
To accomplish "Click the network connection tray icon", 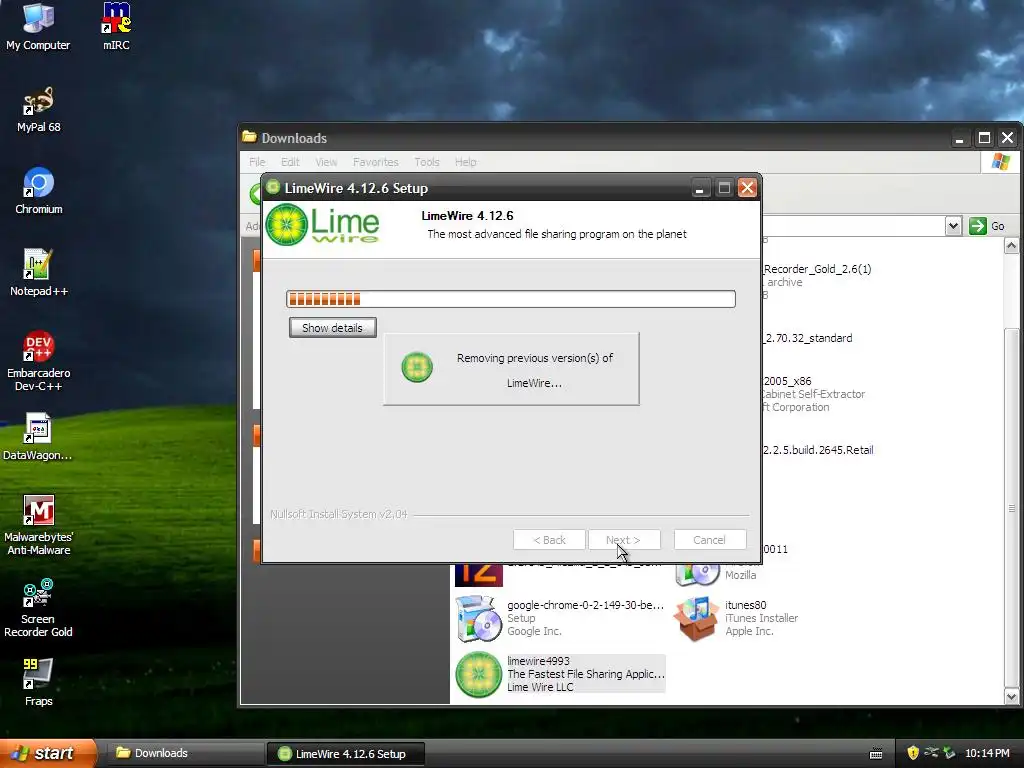I will (x=931, y=753).
